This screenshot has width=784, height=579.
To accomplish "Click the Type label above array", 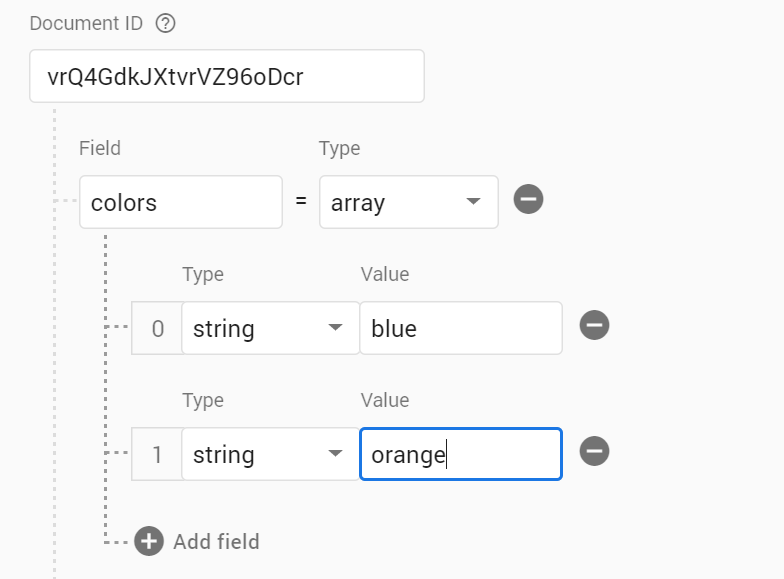I will click(340, 148).
